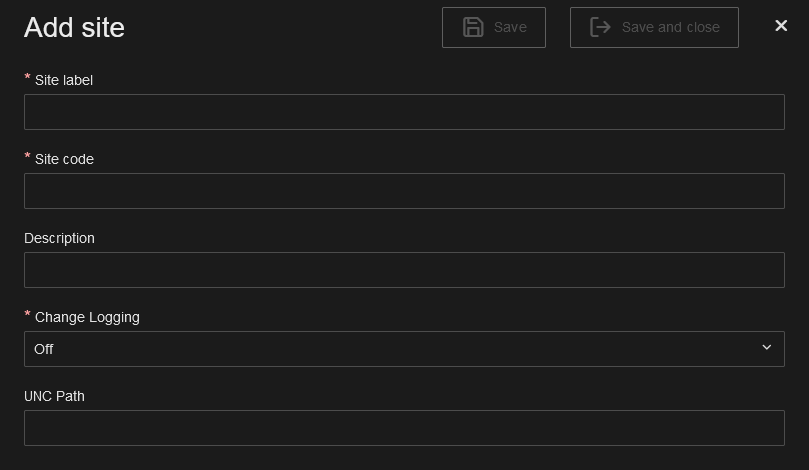
Task: Click the Change Logging field caption
Action: [87, 317]
